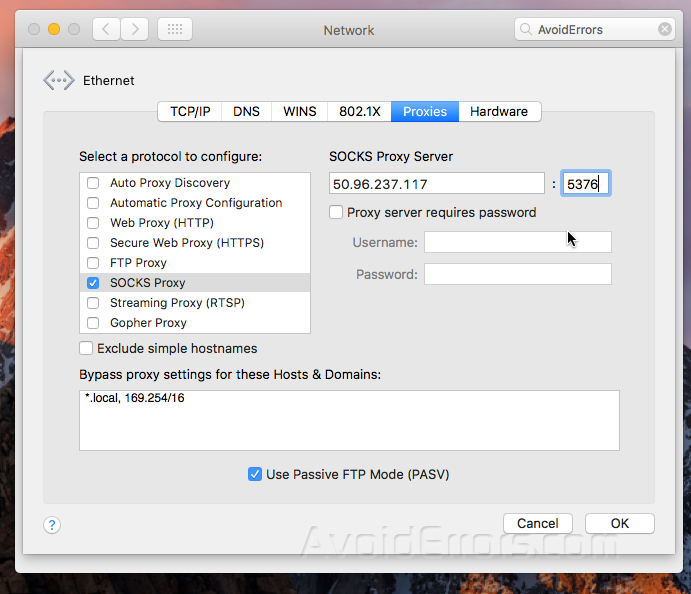Check Exclude simple hostnames option

[x=87, y=348]
